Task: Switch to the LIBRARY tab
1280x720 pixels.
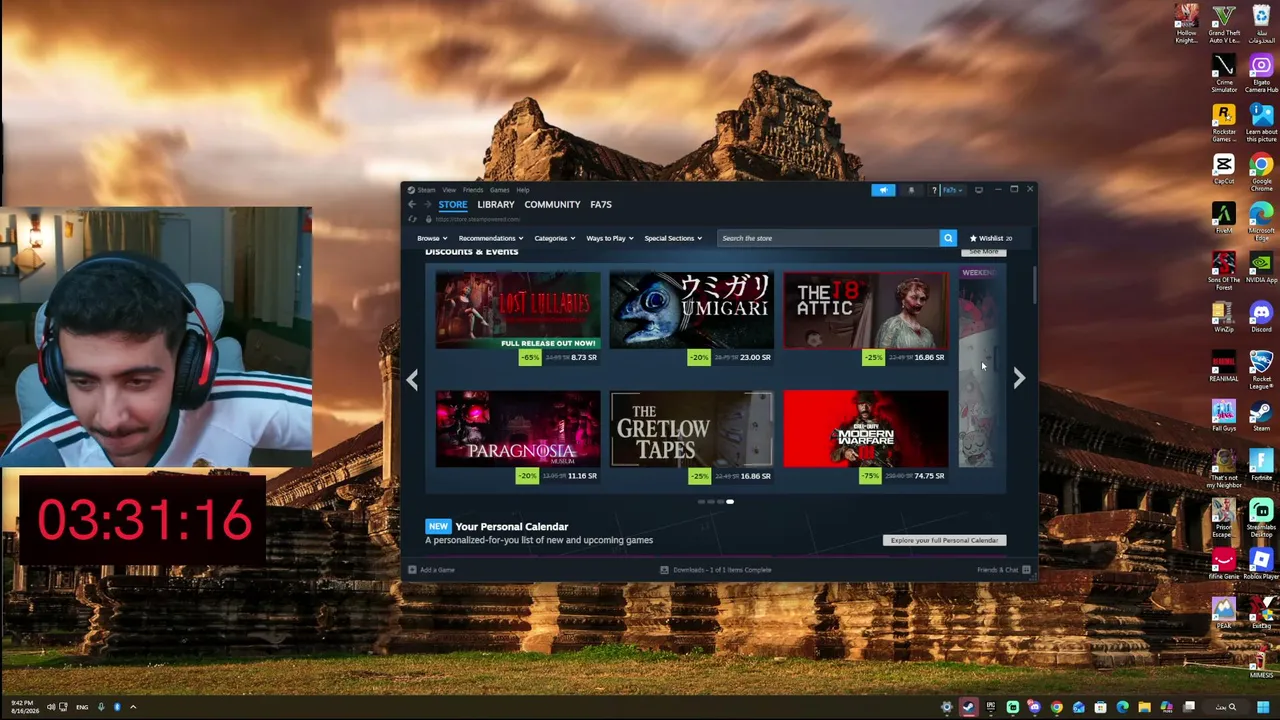Action: point(496,204)
